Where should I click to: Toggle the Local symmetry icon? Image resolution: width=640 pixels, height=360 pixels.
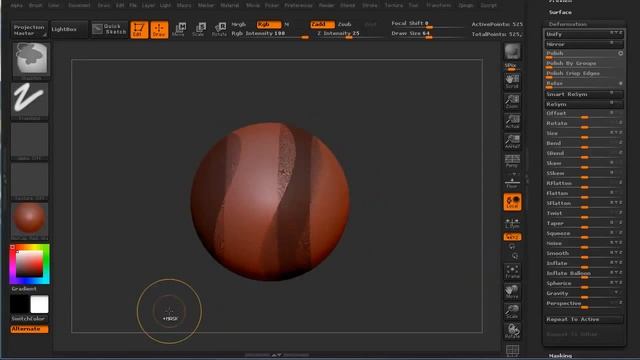tap(512, 202)
